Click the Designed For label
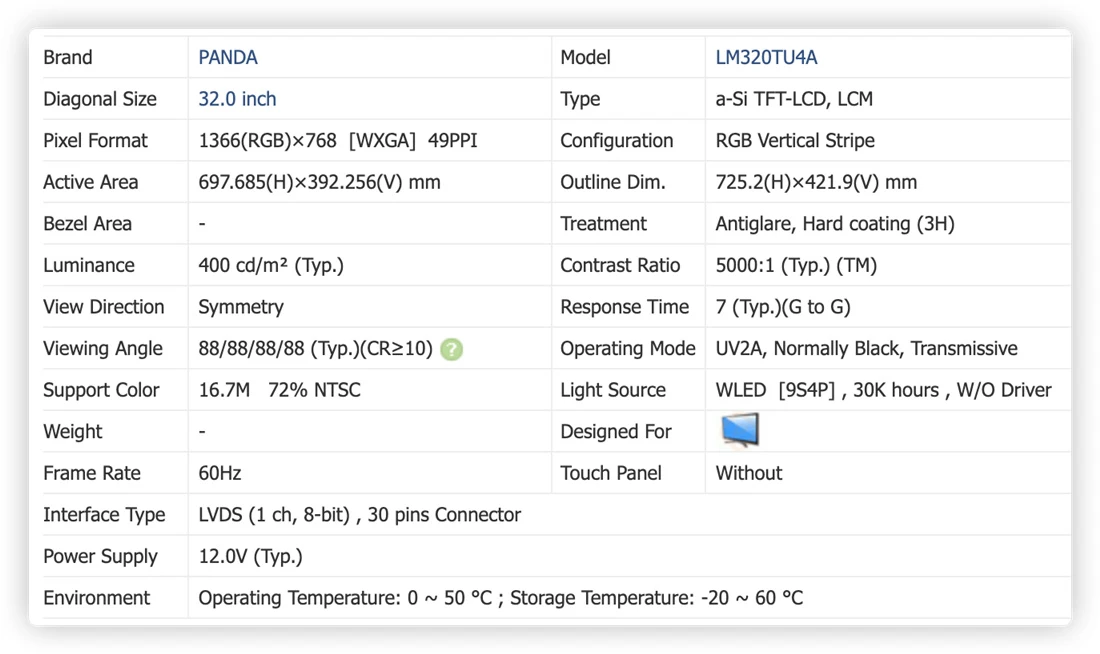 (x=615, y=432)
